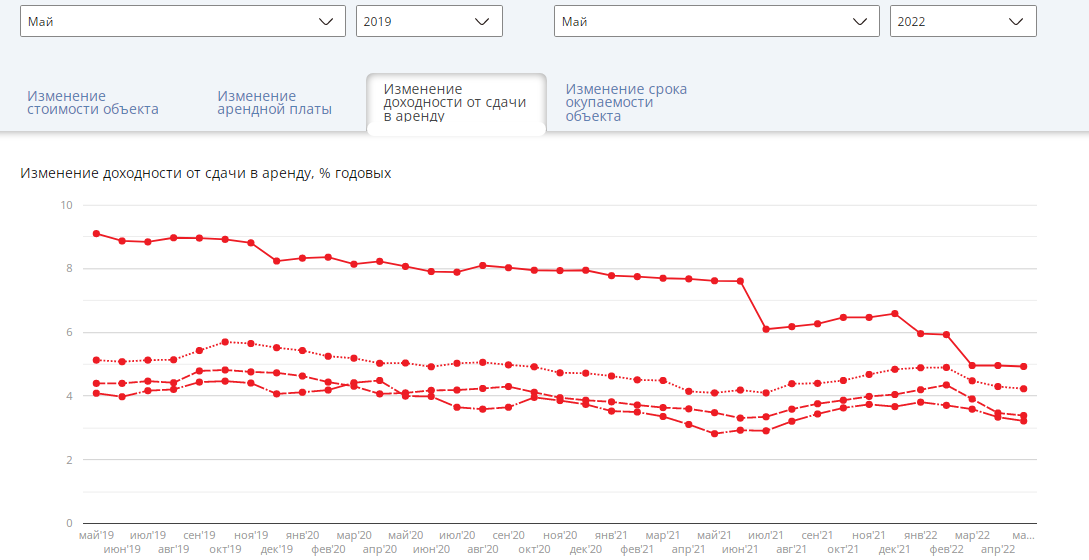Click the мар'21 x-axis label
Viewport: 1089px width, 560px height.
point(663,535)
